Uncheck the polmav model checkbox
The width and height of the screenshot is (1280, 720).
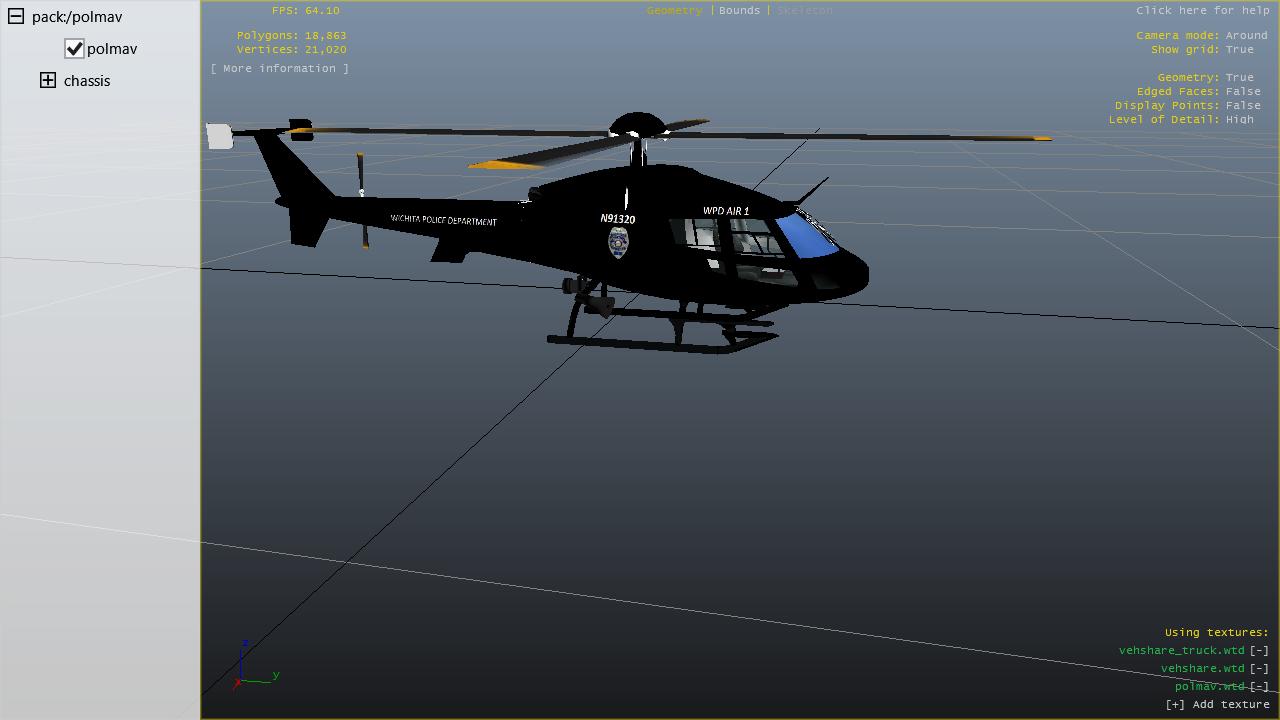click(x=74, y=49)
